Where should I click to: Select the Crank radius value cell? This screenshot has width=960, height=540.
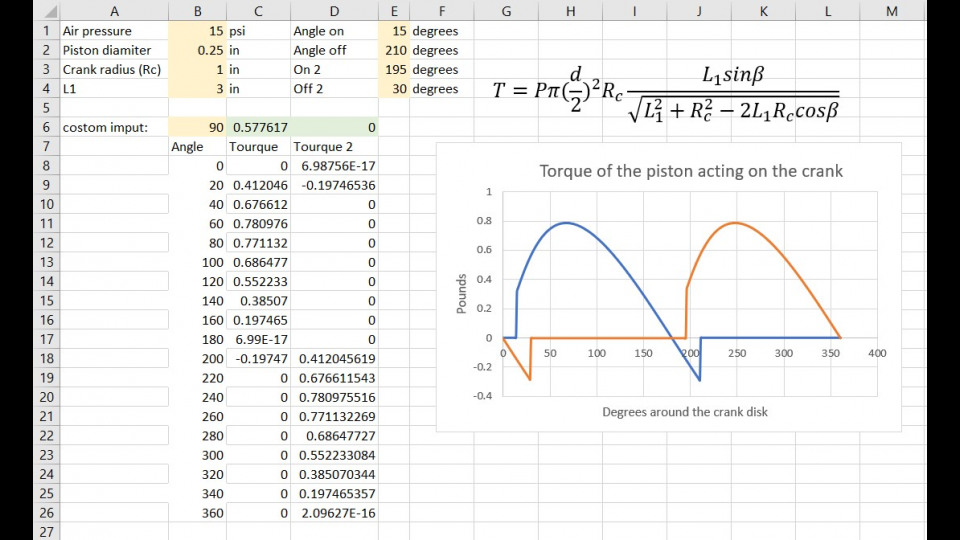click(x=197, y=70)
